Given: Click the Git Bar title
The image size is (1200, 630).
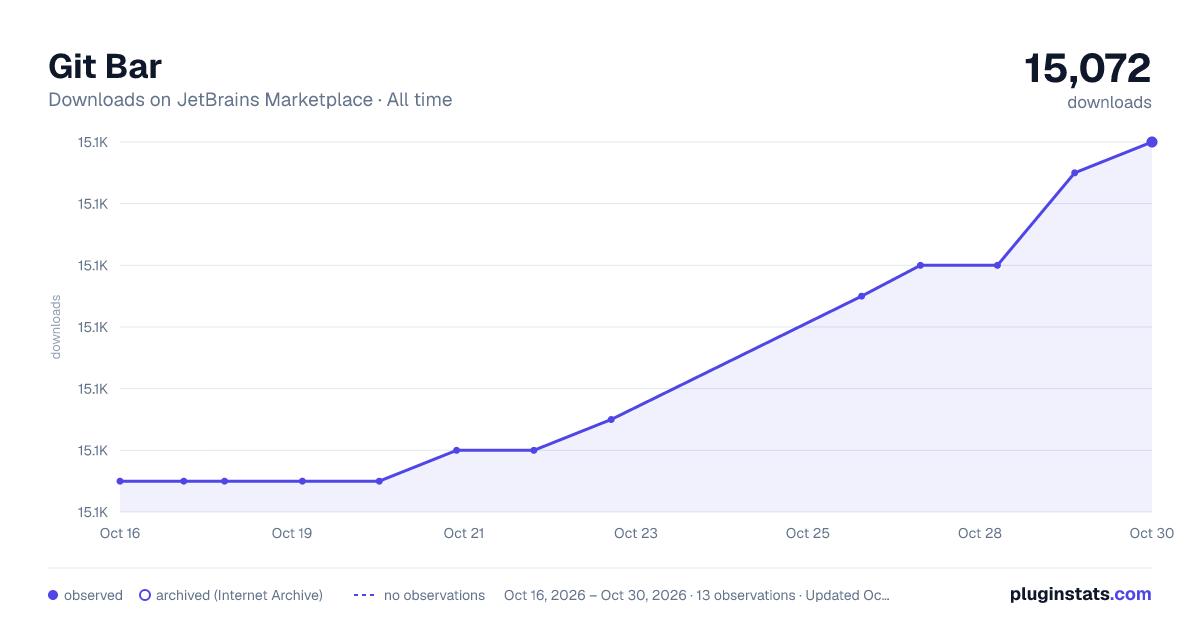Looking at the screenshot, I should (x=105, y=66).
